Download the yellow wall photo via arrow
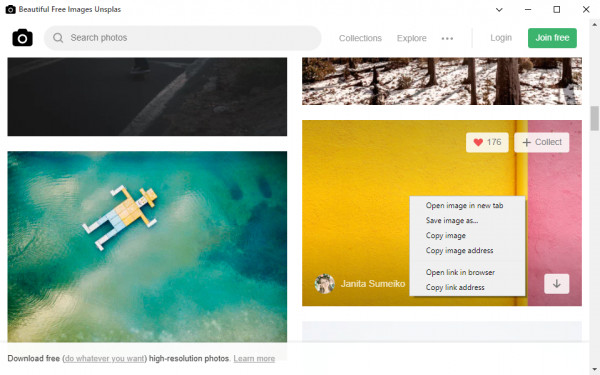Screen dimensions: 600x375 click(556, 284)
